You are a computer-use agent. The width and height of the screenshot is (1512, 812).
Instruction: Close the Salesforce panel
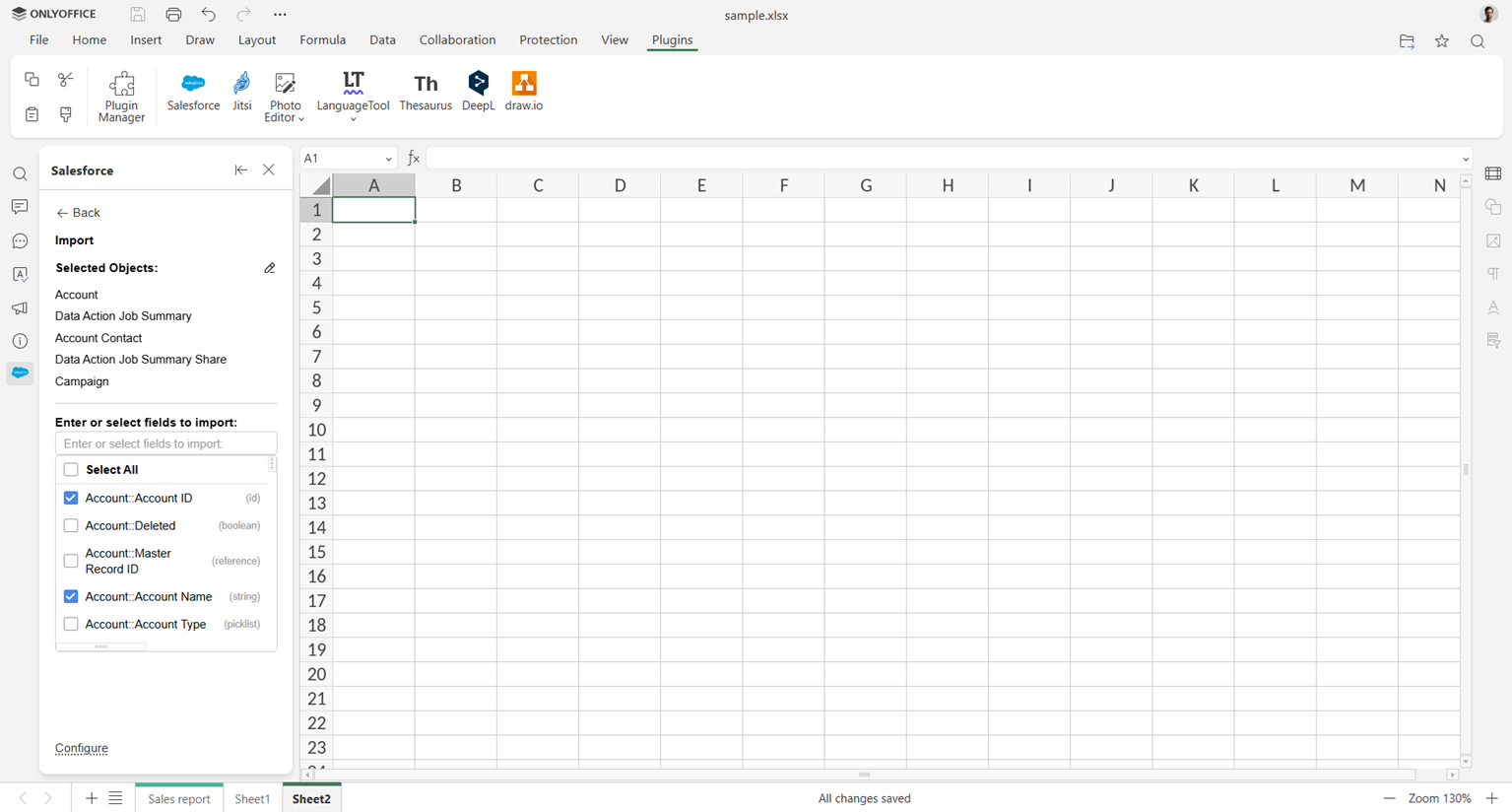[x=269, y=170]
